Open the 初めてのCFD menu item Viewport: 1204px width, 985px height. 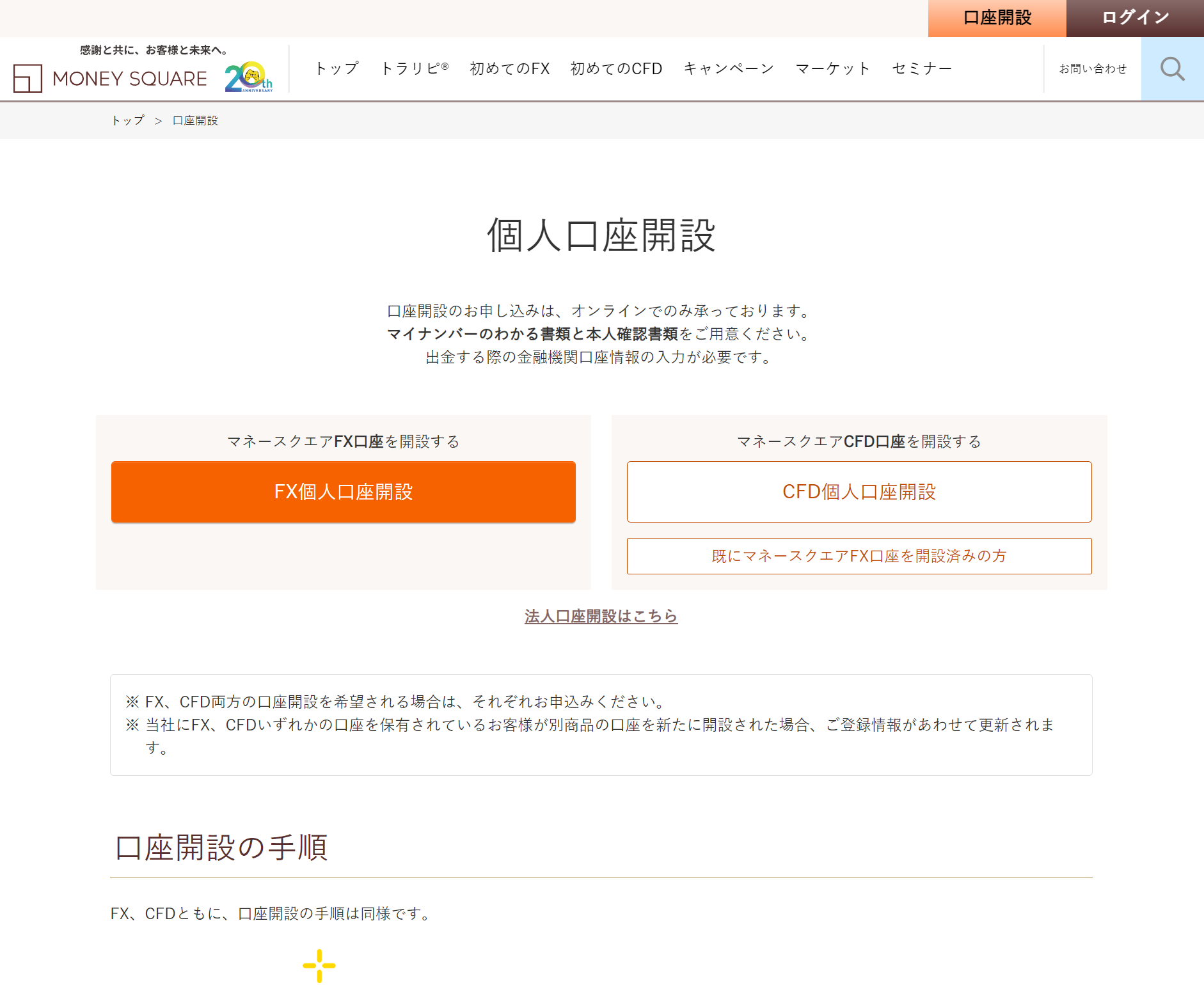[x=616, y=68]
